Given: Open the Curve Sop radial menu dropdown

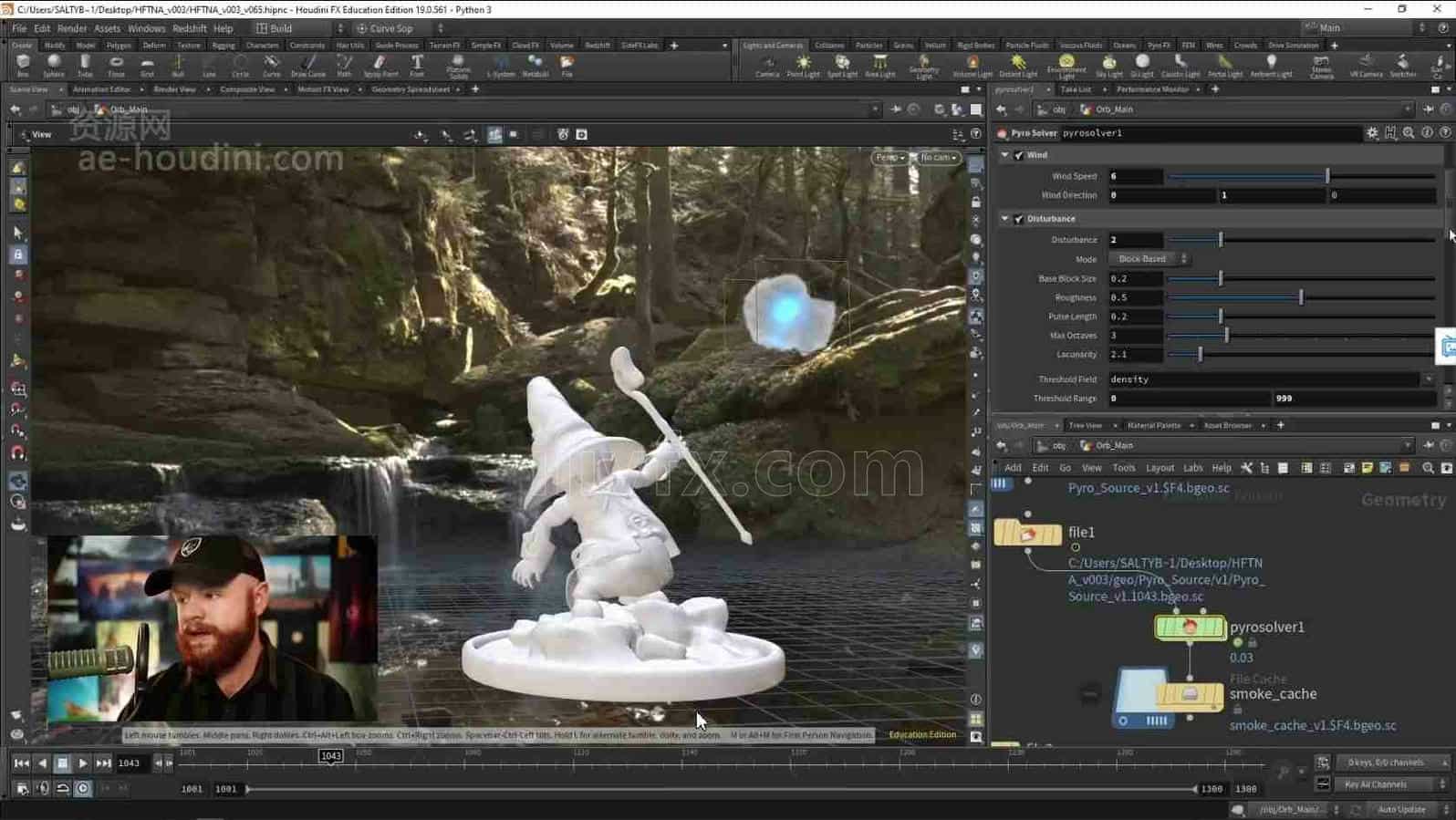Looking at the screenshot, I should coord(399,28).
